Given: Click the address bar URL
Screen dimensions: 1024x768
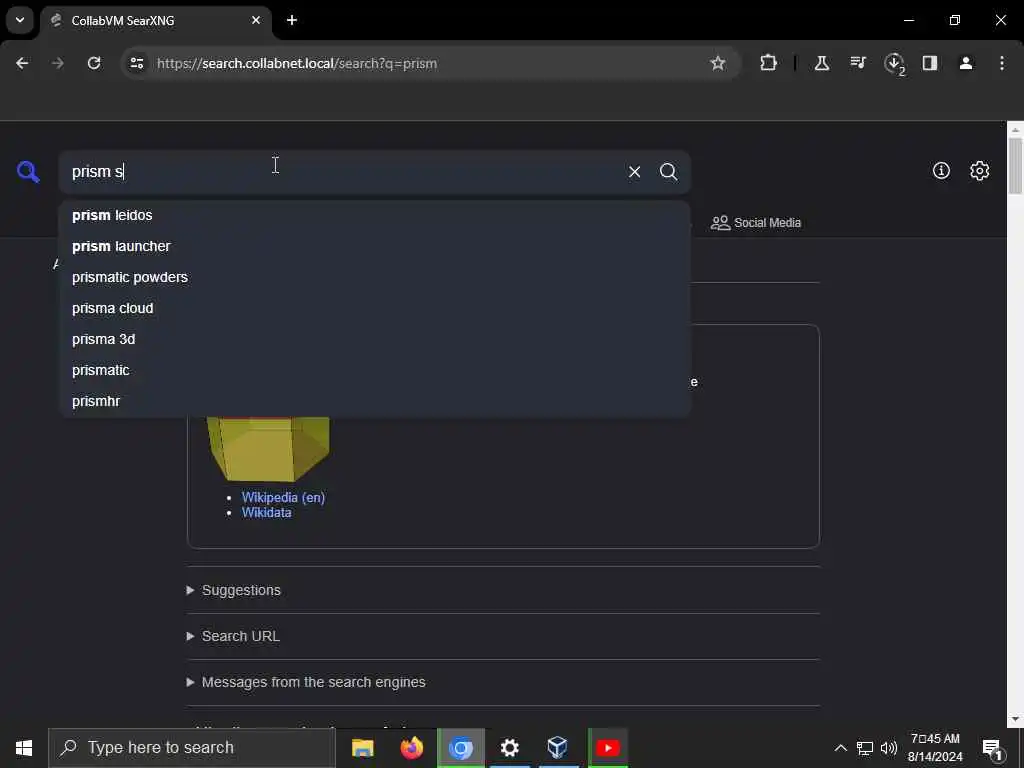Looking at the screenshot, I should click(x=297, y=63).
